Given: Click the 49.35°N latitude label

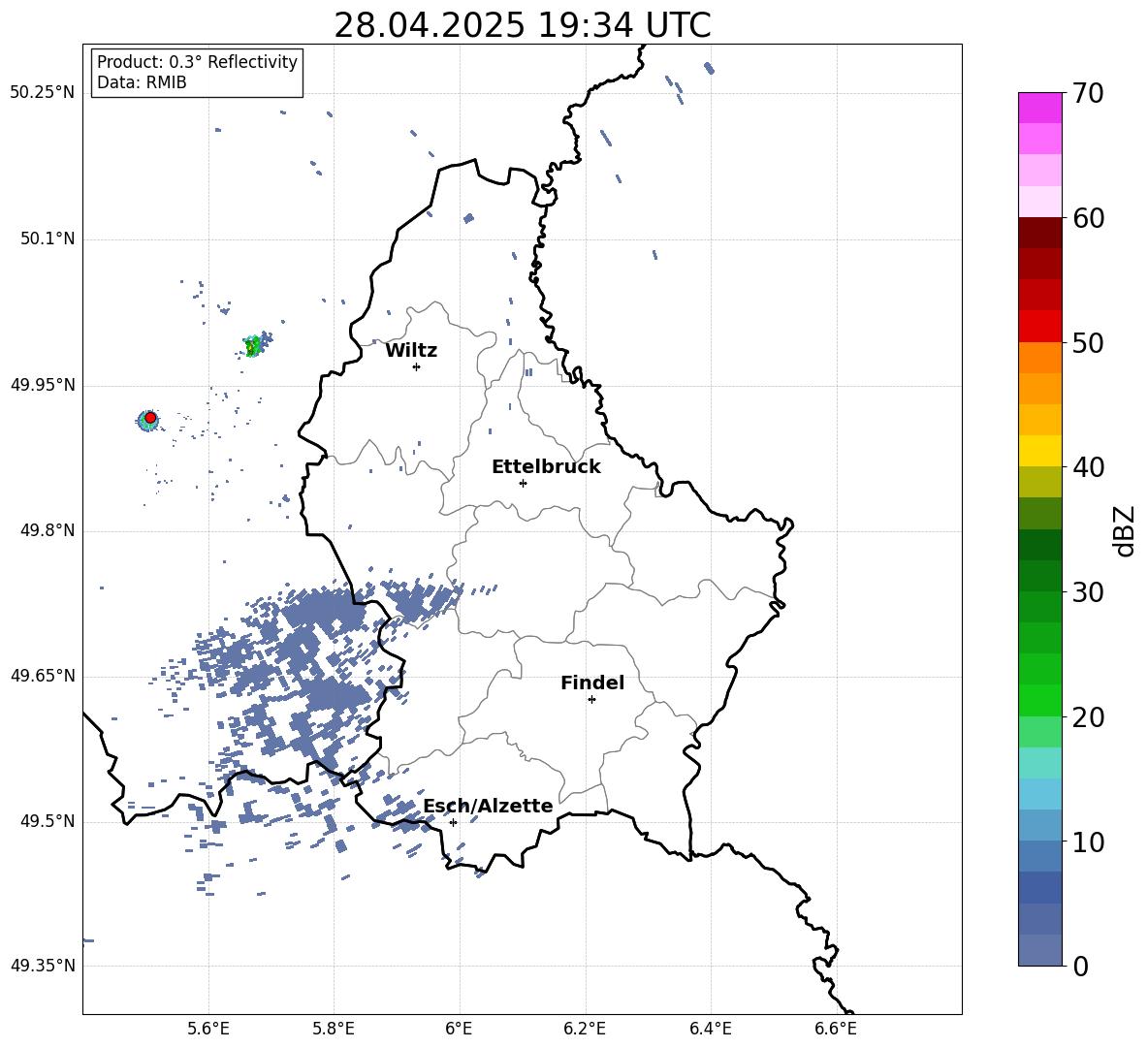Looking at the screenshot, I should (x=43, y=966).
